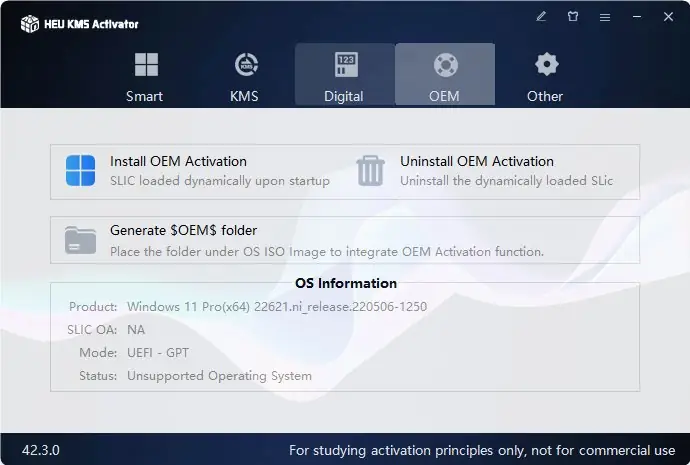690x465 pixels.
Task: Click the version number 42.3.0
Action: (x=40, y=450)
